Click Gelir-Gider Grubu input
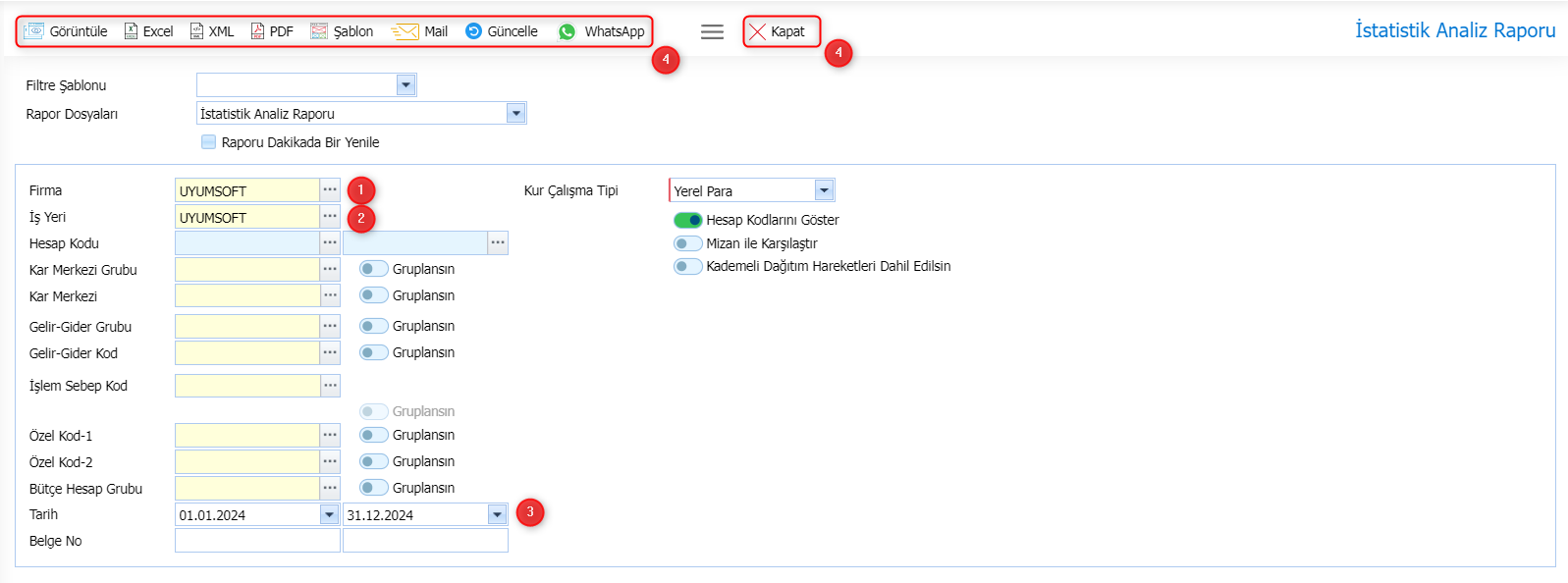The width and height of the screenshot is (1568, 583). [x=247, y=326]
